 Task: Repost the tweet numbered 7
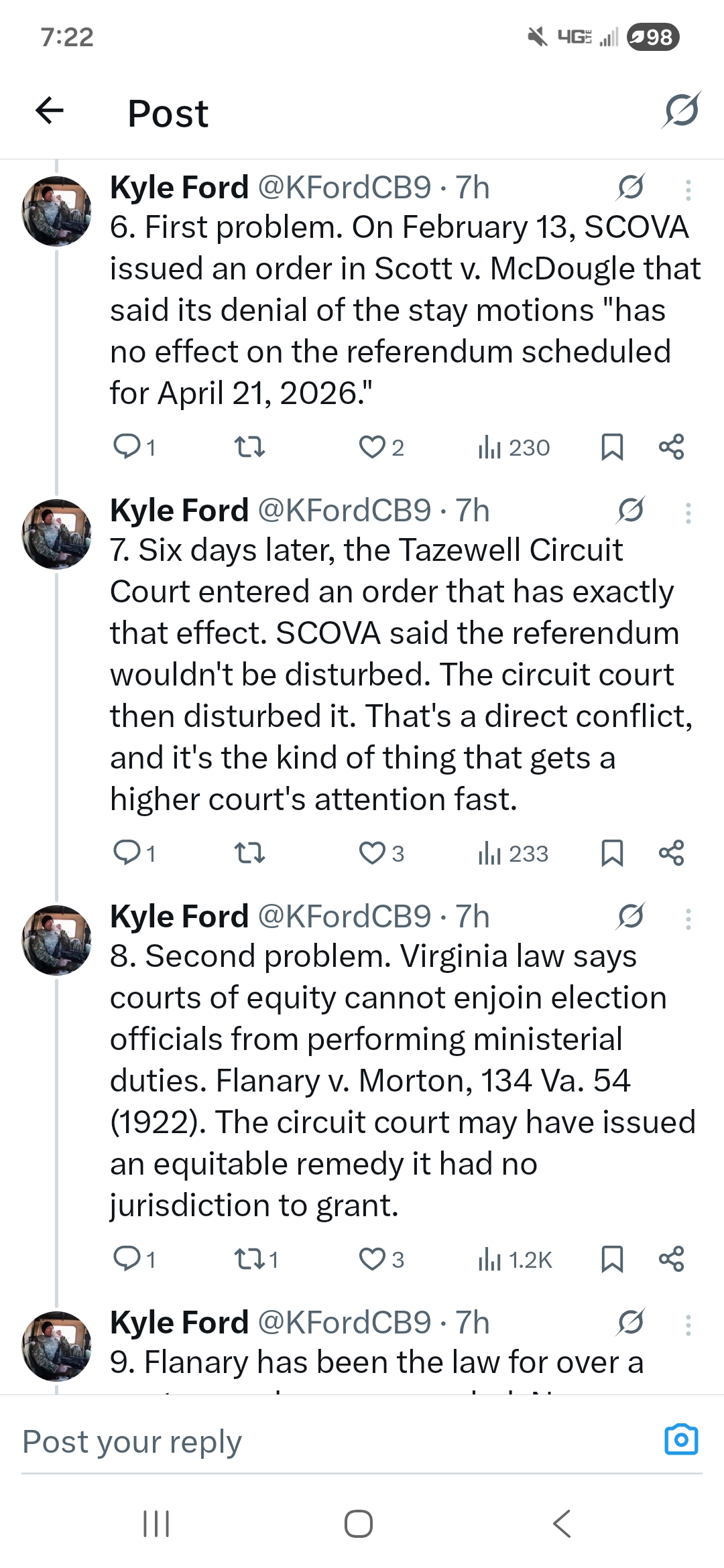249,853
